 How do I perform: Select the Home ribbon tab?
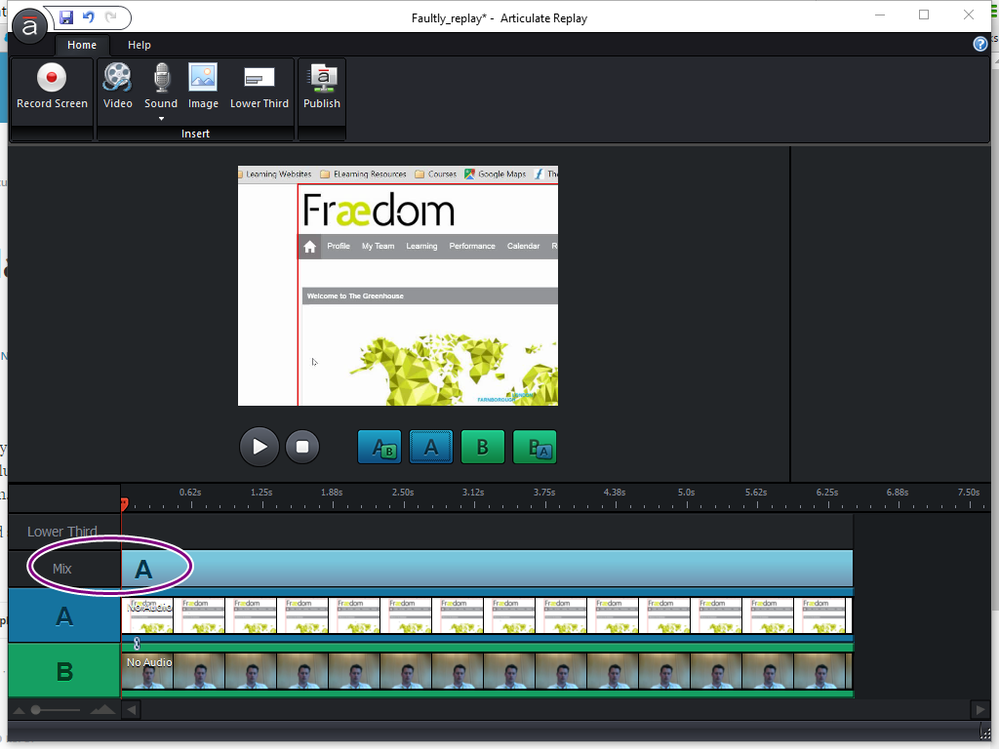click(x=82, y=45)
